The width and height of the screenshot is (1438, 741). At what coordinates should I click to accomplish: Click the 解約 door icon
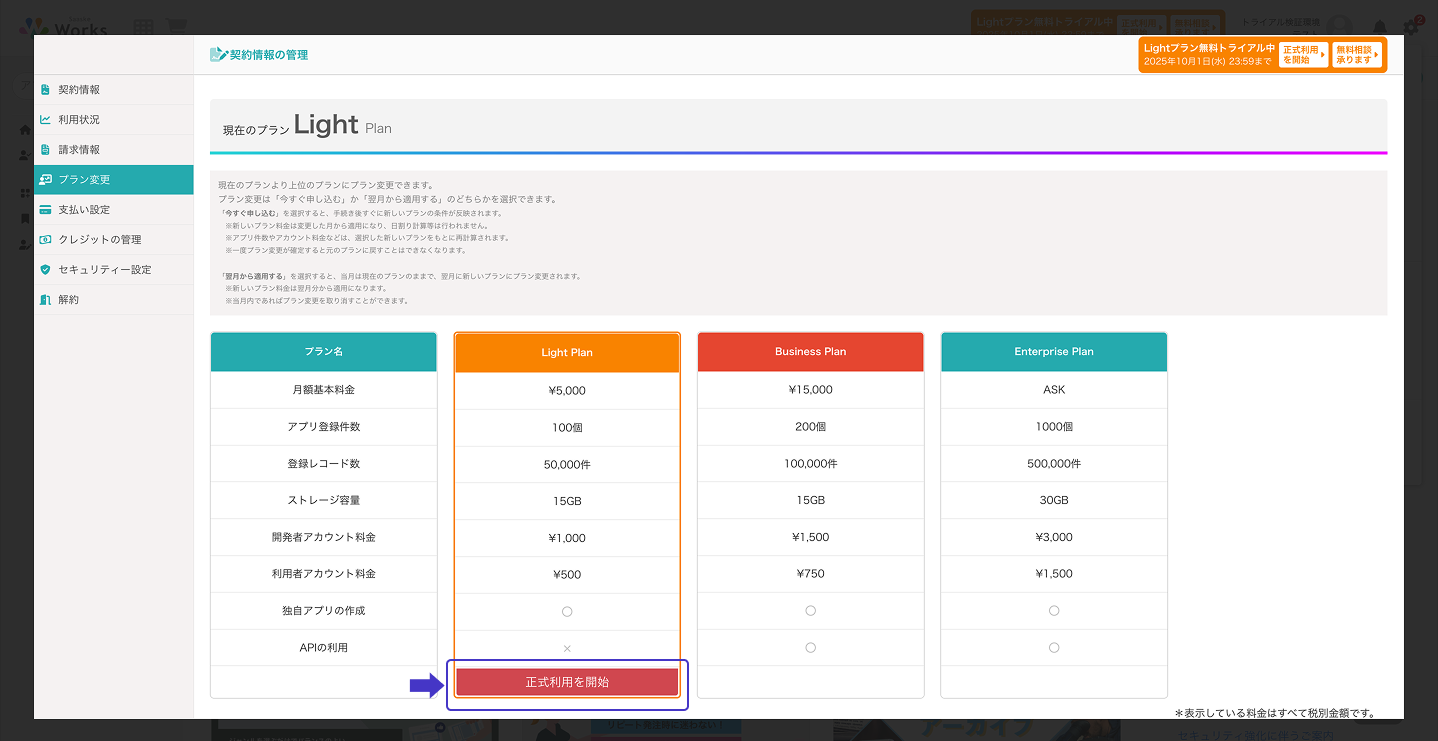tap(45, 300)
